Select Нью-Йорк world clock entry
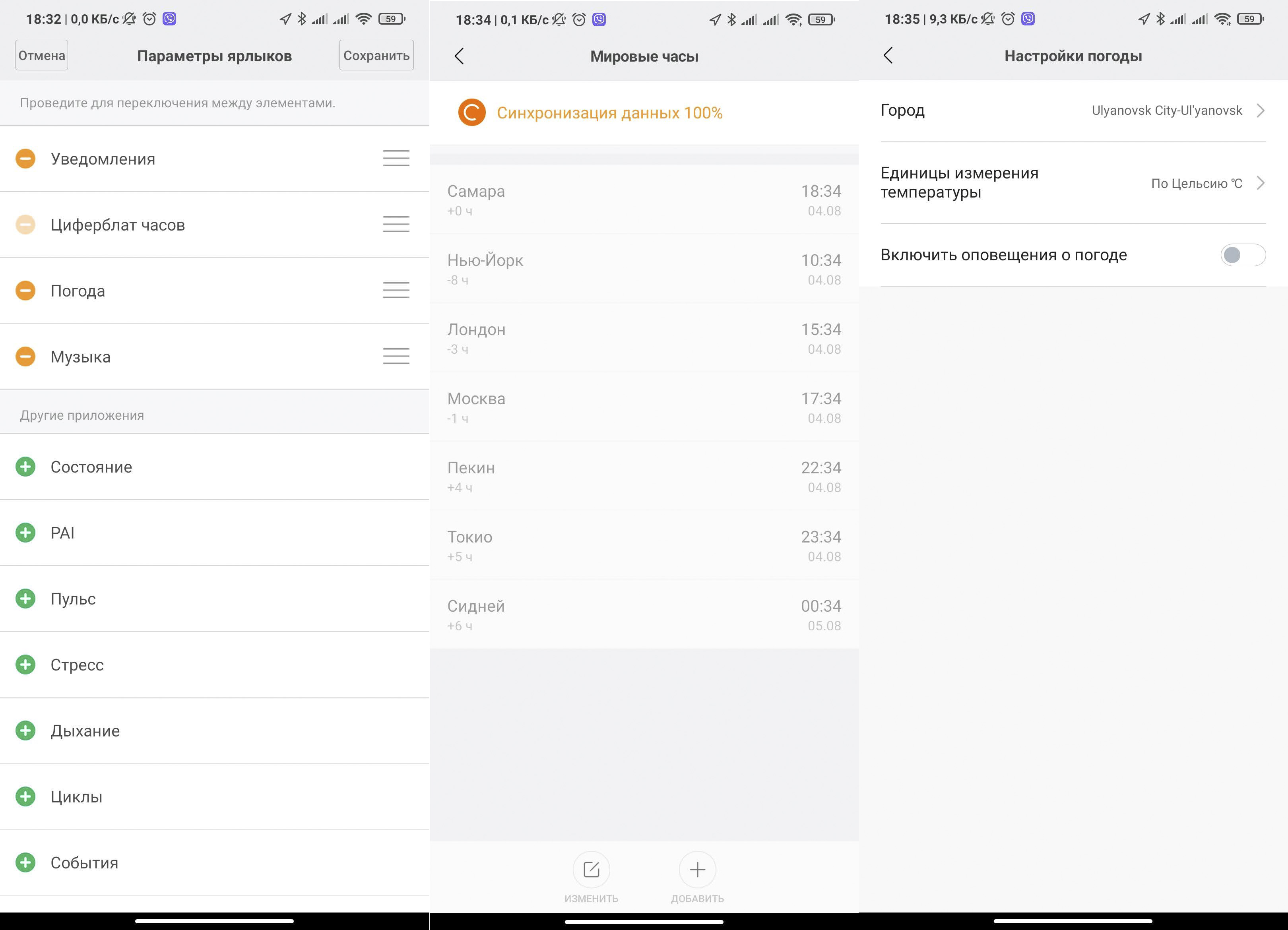The width and height of the screenshot is (1288, 930). point(644,269)
